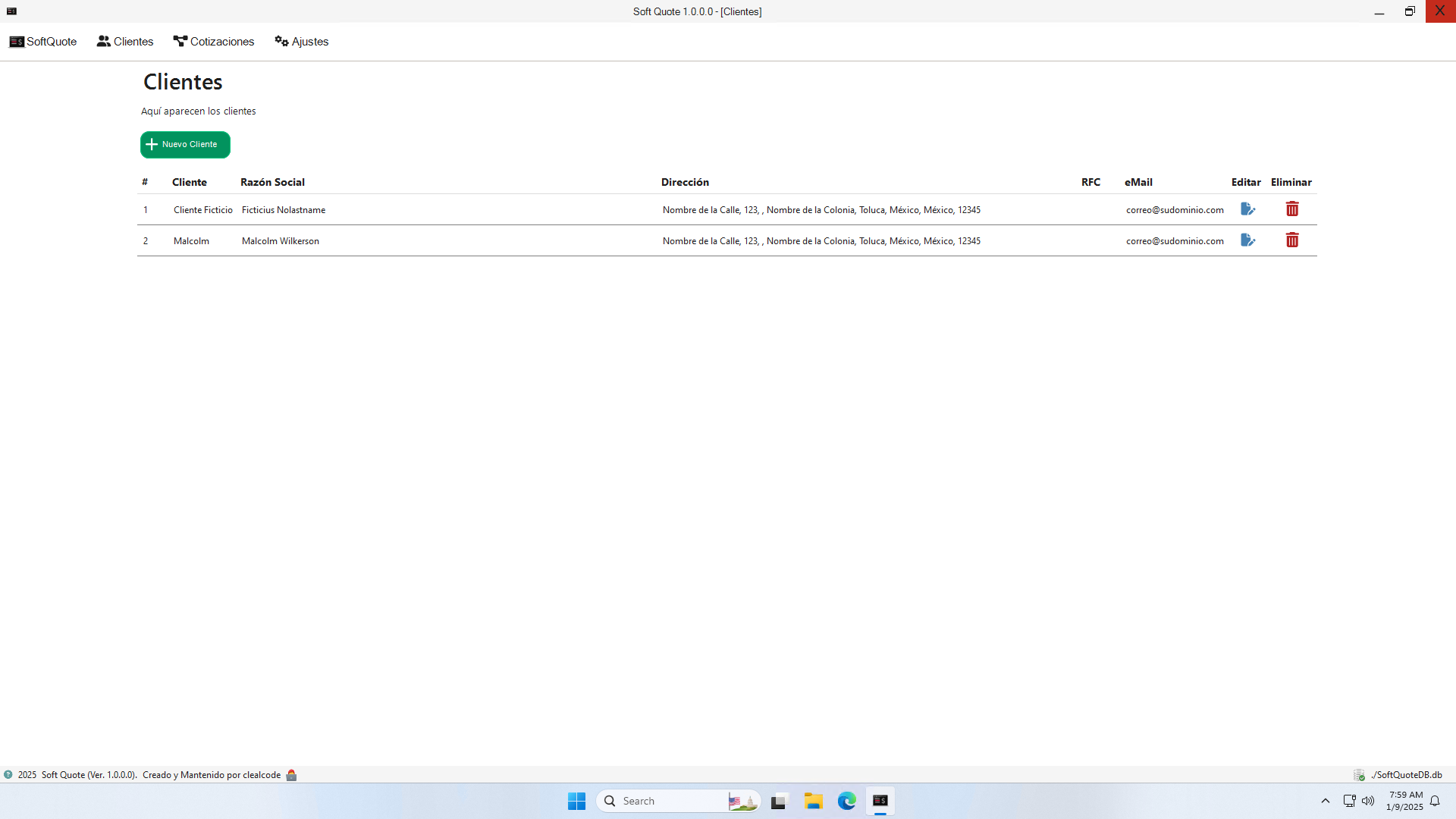Click the Windows Start button
Viewport: 1456px width, 819px height.
tap(576, 801)
